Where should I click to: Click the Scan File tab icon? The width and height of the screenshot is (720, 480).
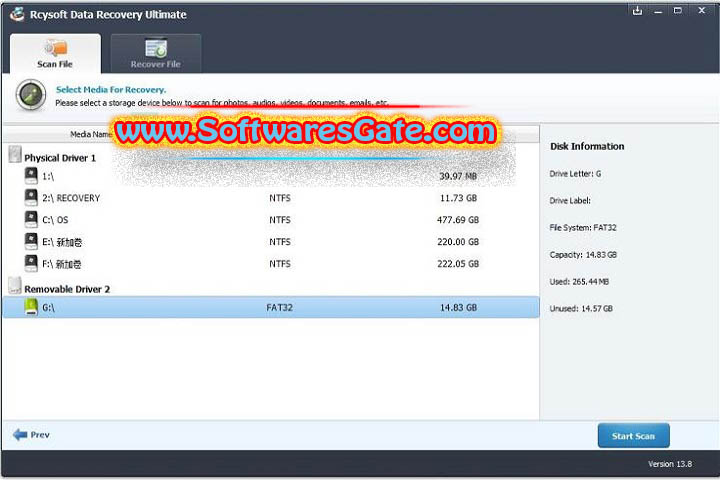tap(56, 48)
